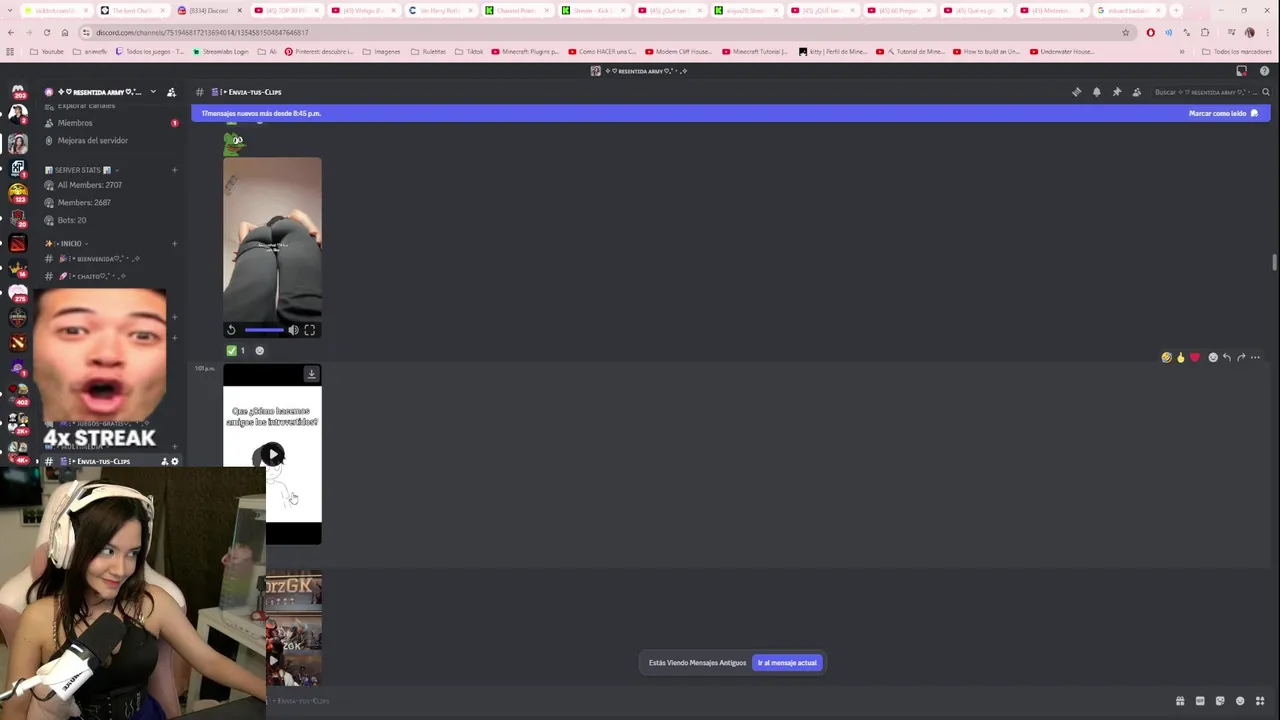This screenshot has width=1280, height=720.
Task: Open Envia-tus-Clips channel settings gear
Action: click(175, 462)
